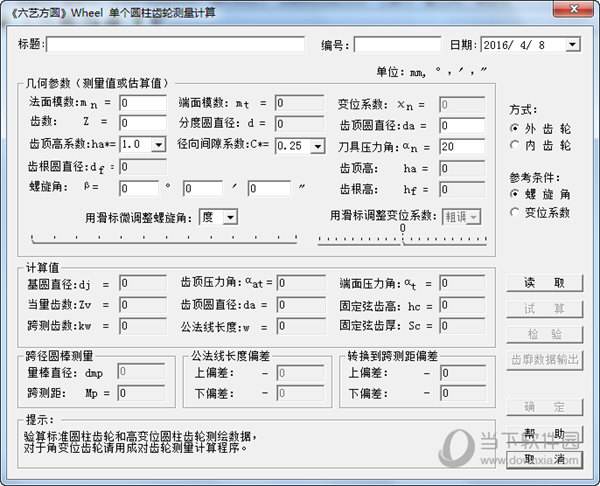The height and width of the screenshot is (486, 600).
Task: Click the geometry 齿顶圆直径 da input field
Action: coord(462,126)
